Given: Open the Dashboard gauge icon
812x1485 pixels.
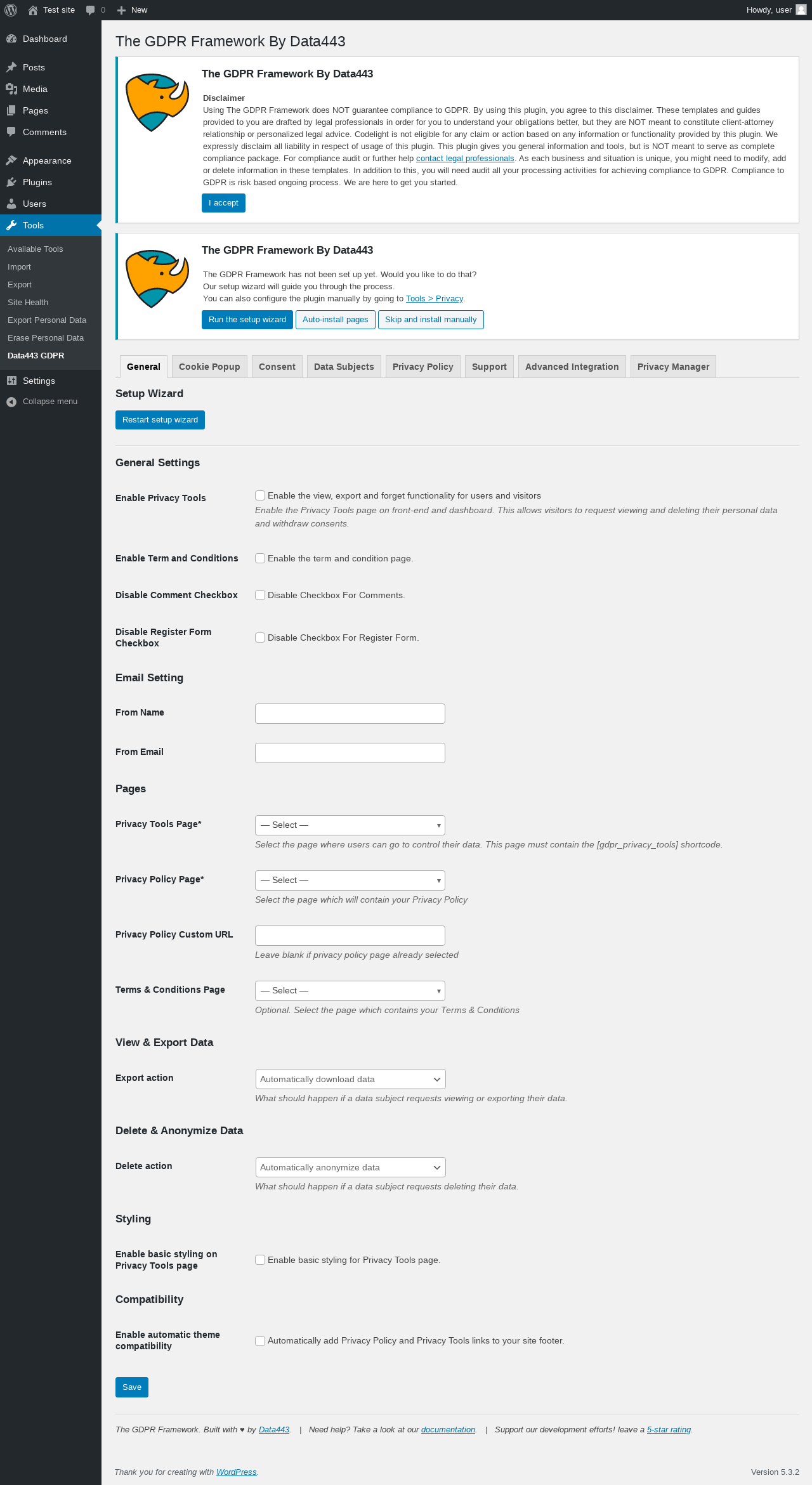Looking at the screenshot, I should [x=11, y=39].
